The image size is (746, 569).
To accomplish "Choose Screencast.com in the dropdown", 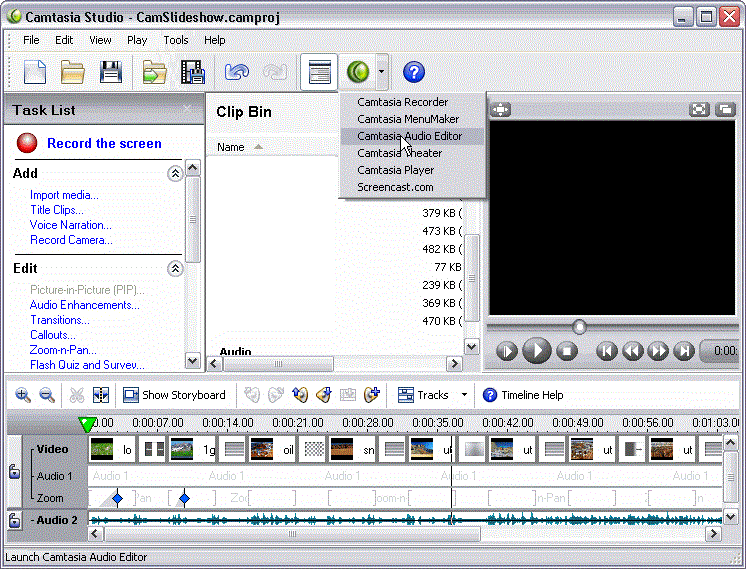I will 412,187.
